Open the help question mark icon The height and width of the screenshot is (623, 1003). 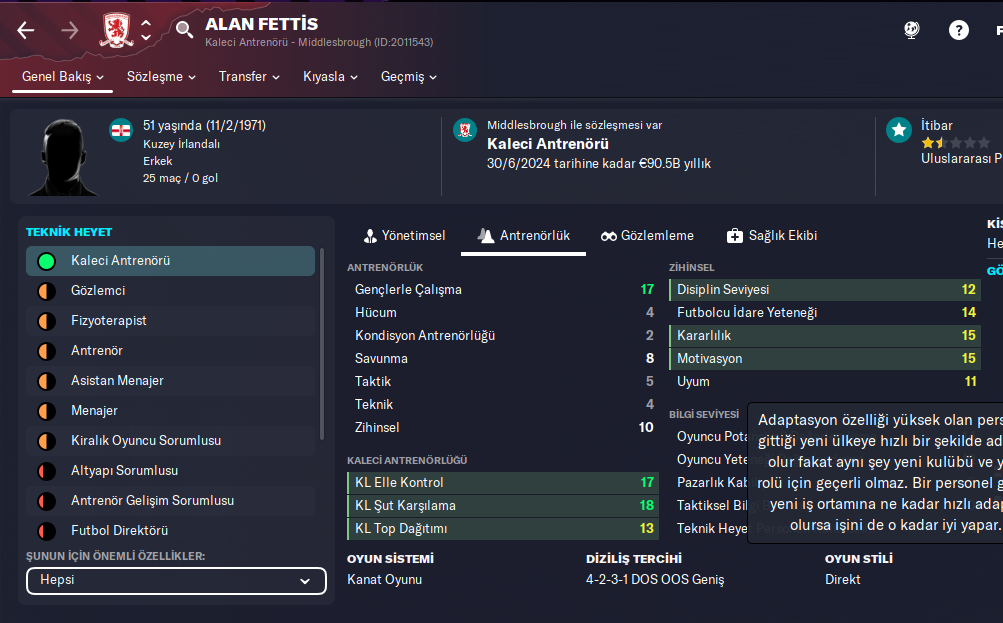tap(959, 30)
